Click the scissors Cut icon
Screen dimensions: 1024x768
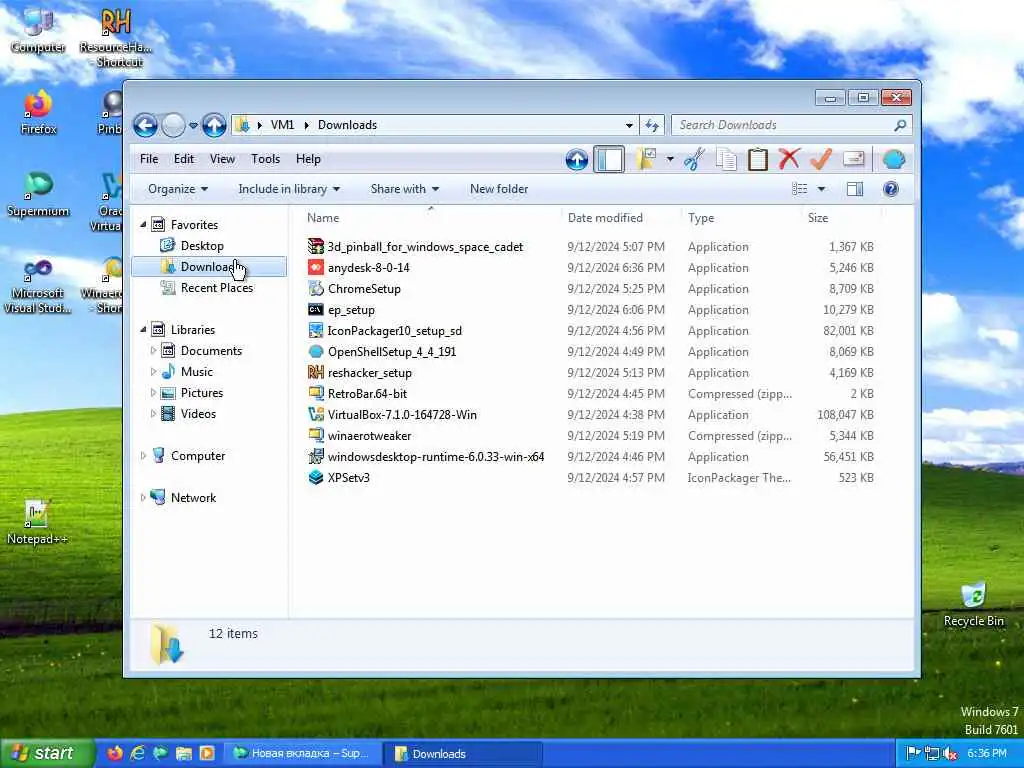coord(694,159)
